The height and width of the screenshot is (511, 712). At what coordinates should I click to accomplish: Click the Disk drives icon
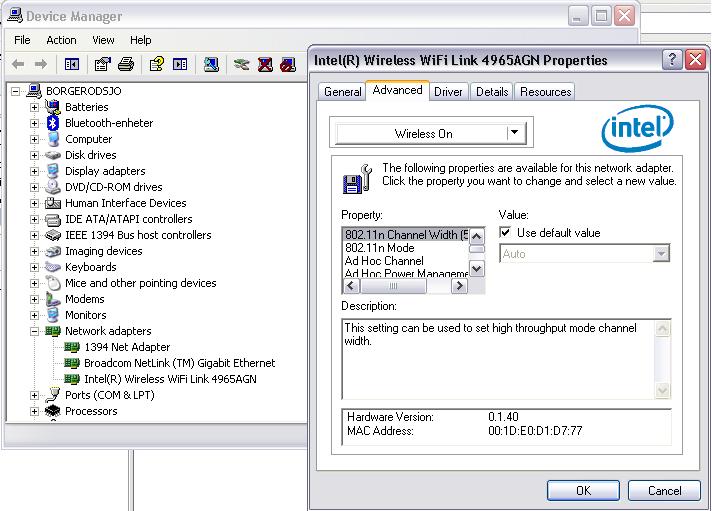[x=53, y=155]
